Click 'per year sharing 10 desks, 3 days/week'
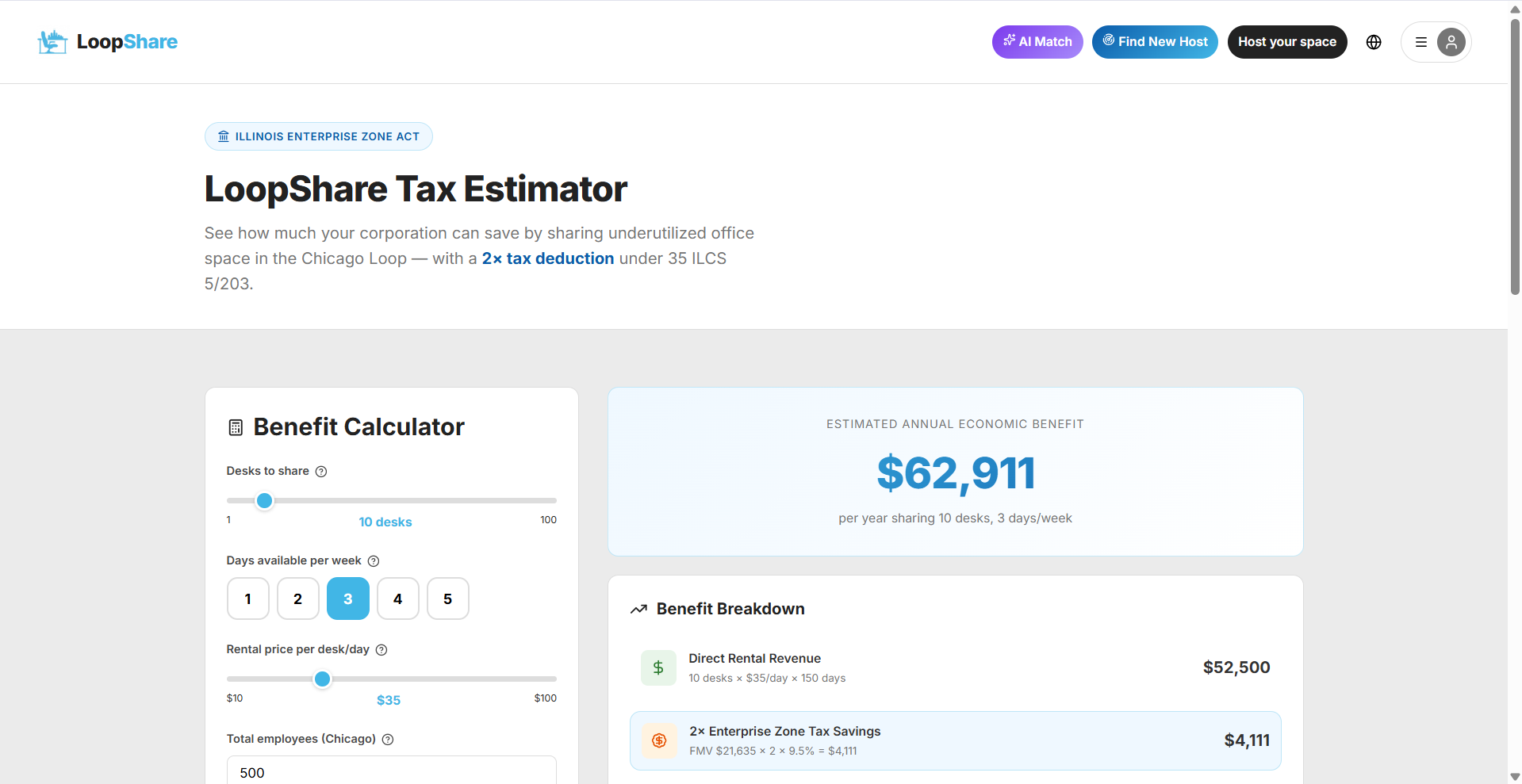Viewport: 1522px width, 784px height. tap(956, 518)
